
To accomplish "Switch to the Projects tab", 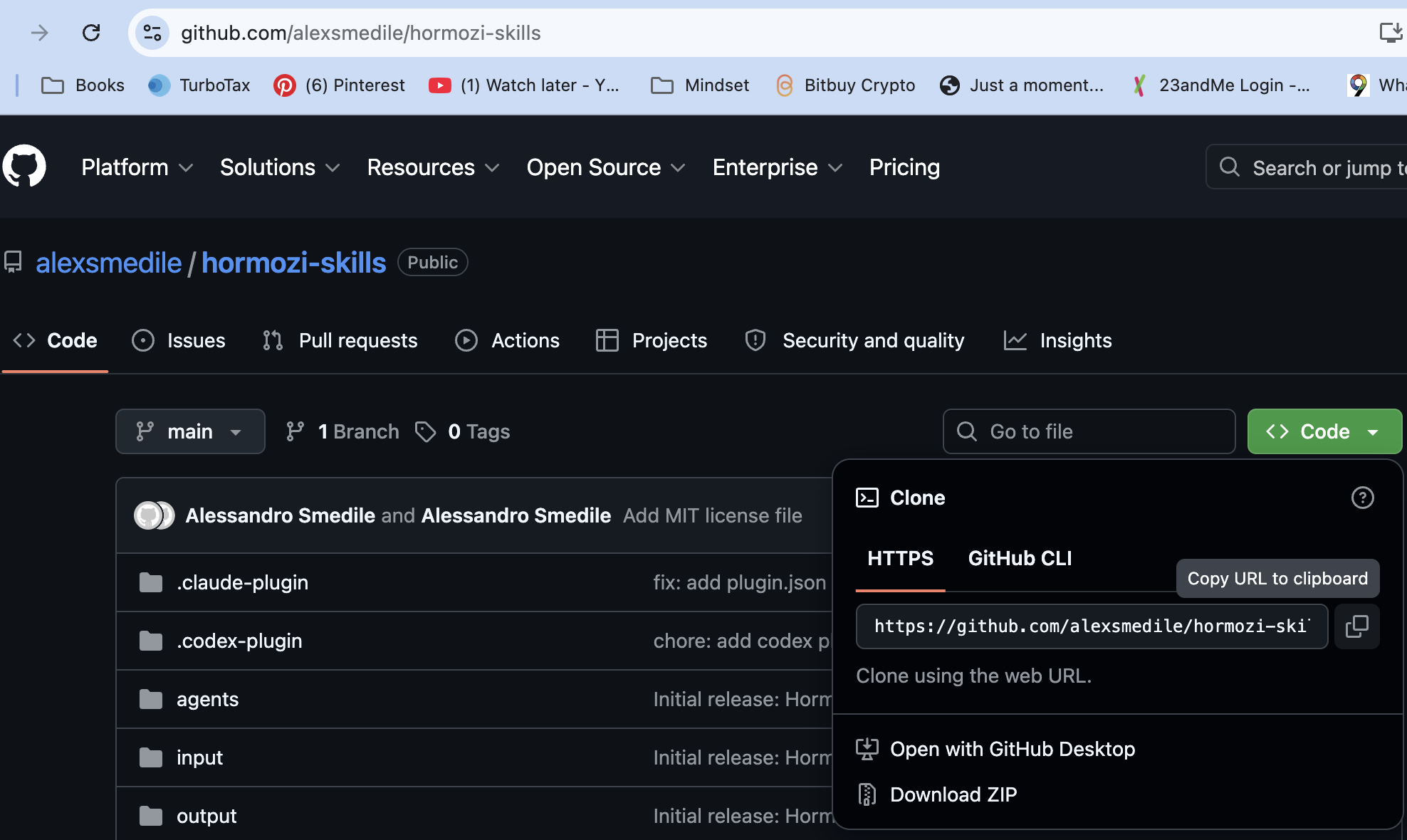I will (x=652, y=340).
